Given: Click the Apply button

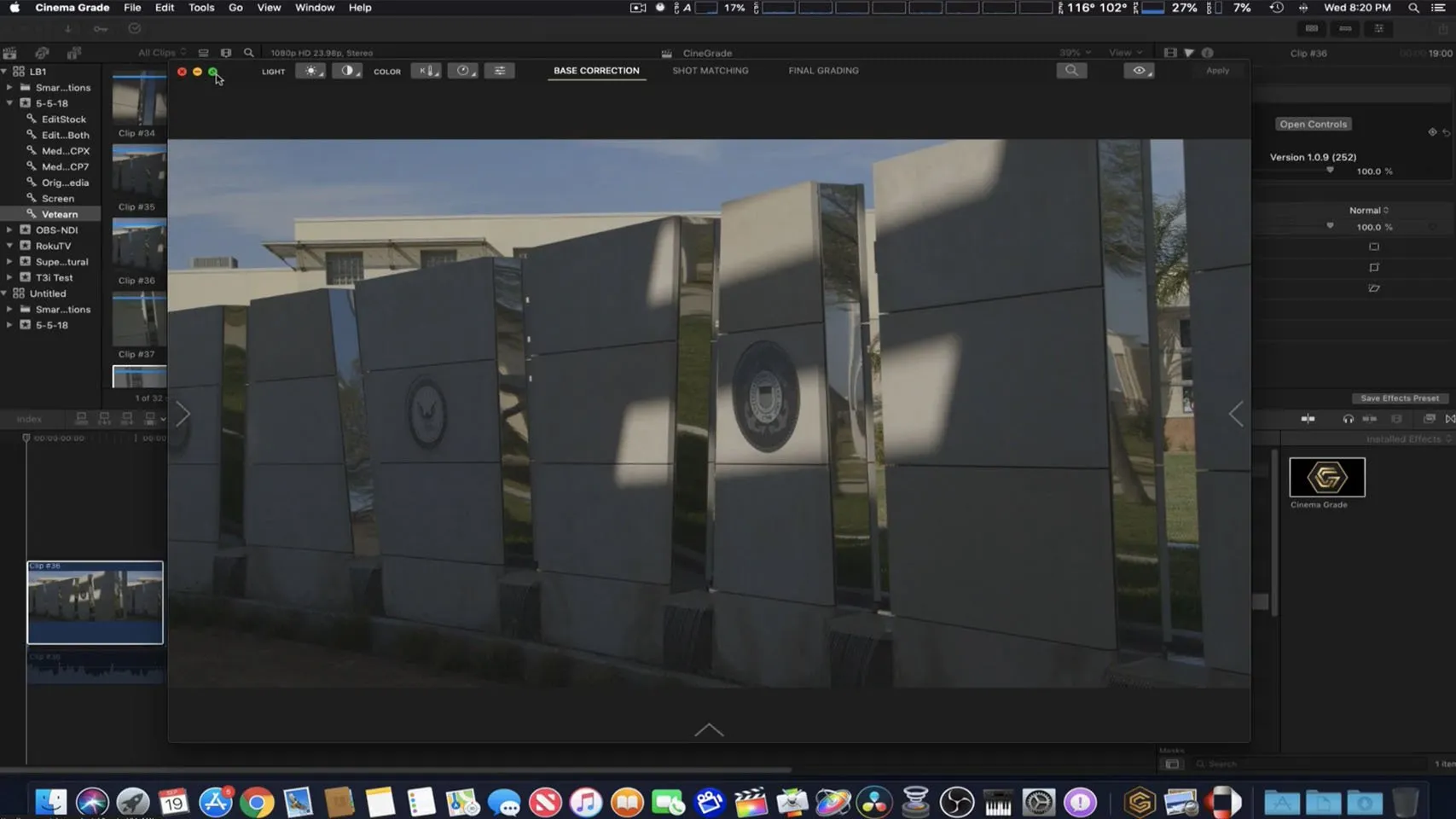Looking at the screenshot, I should (x=1217, y=71).
